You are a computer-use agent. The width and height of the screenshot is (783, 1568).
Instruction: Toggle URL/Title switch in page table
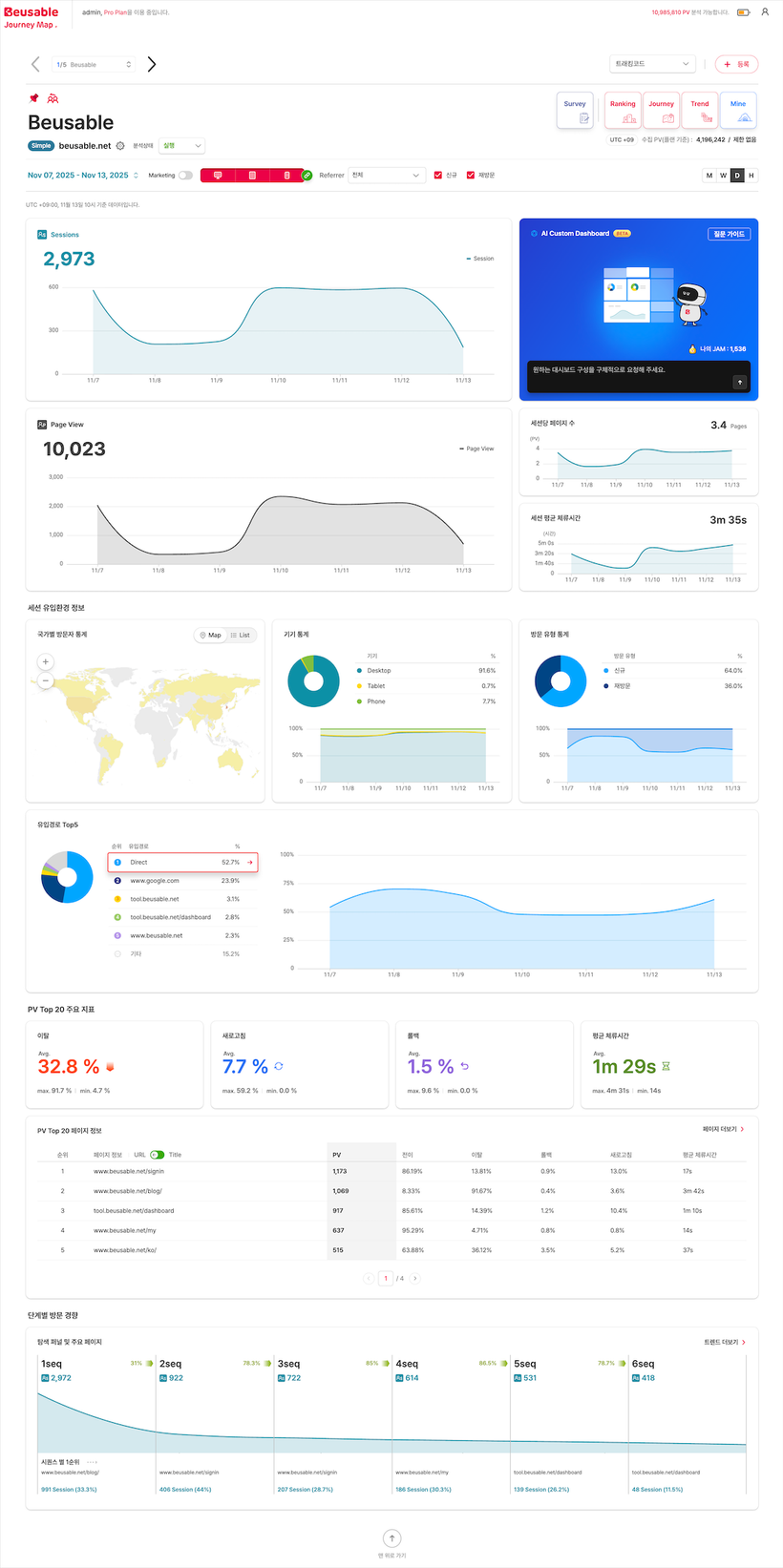[157, 1155]
